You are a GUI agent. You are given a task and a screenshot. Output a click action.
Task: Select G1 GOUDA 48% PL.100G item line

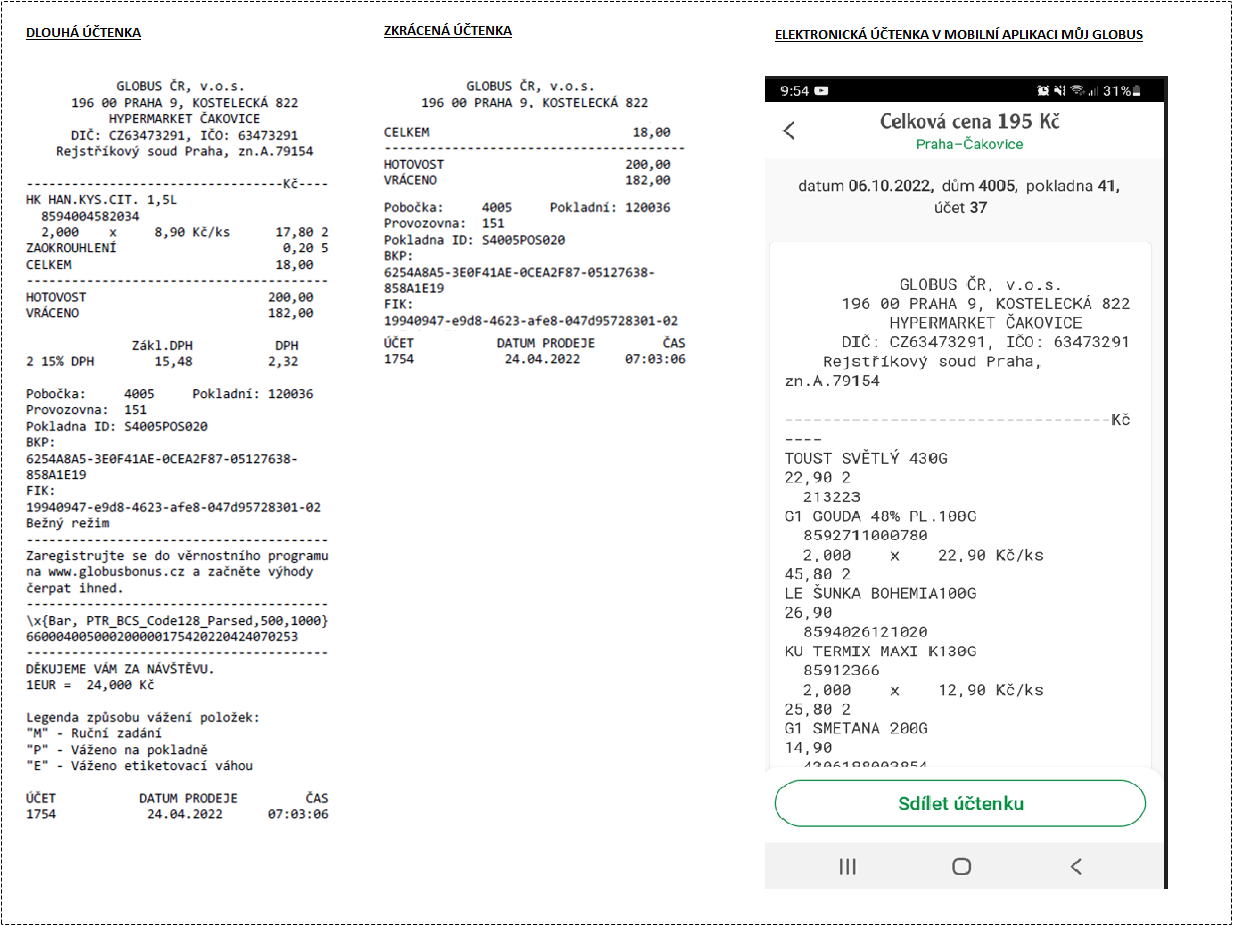click(880, 516)
